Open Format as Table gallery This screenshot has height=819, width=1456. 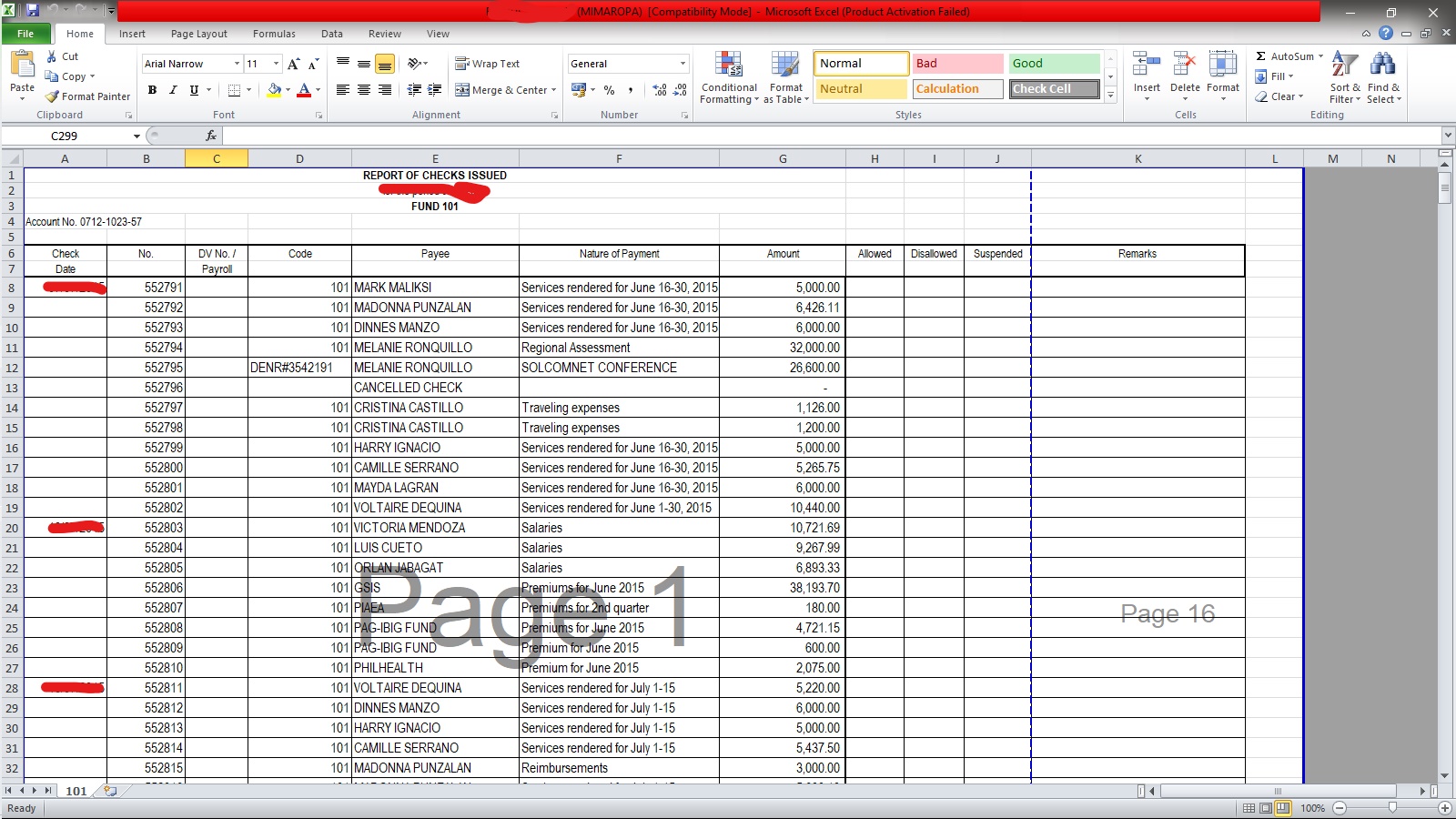[785, 78]
